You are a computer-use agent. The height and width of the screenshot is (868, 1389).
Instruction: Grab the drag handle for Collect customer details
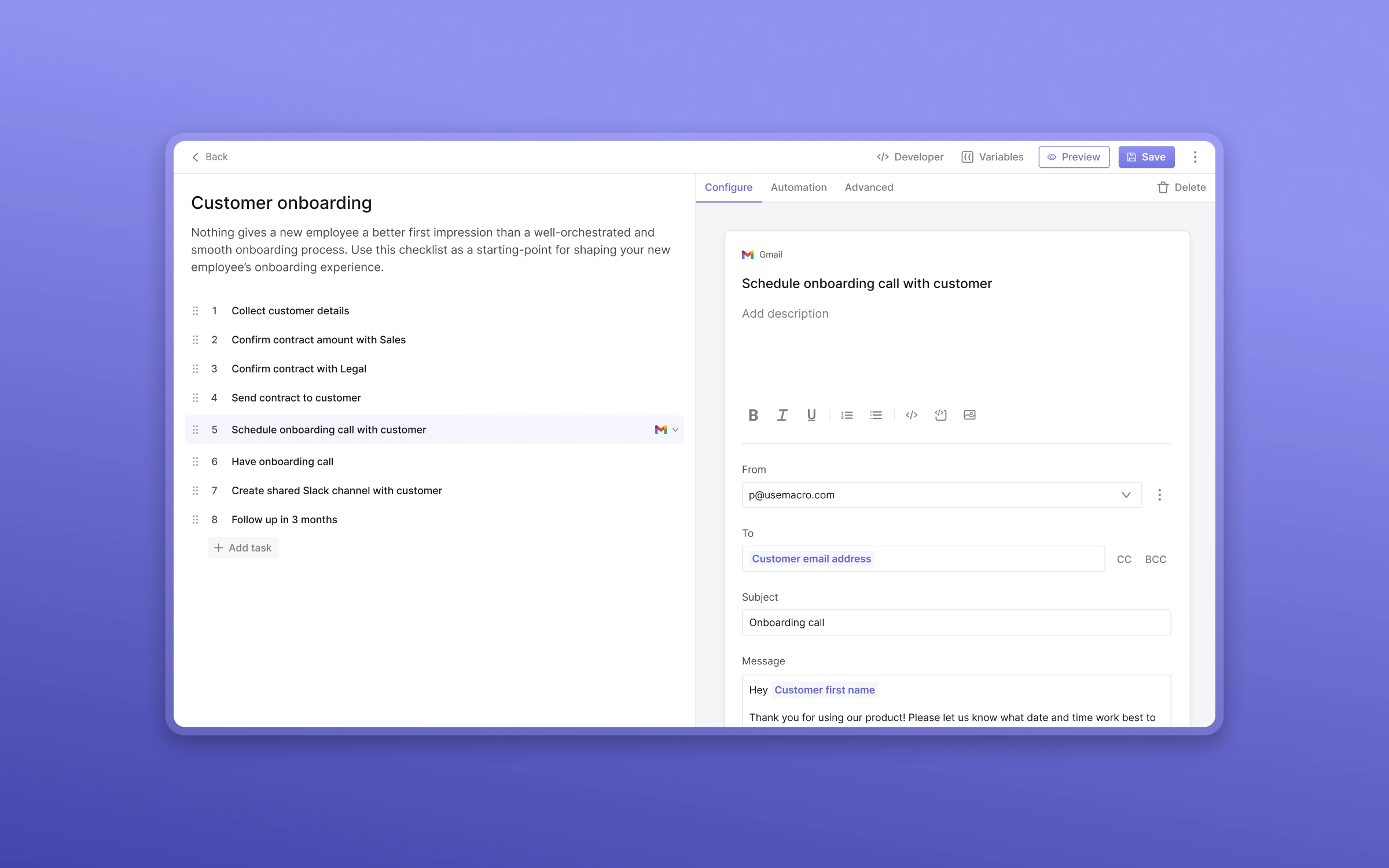click(x=195, y=311)
